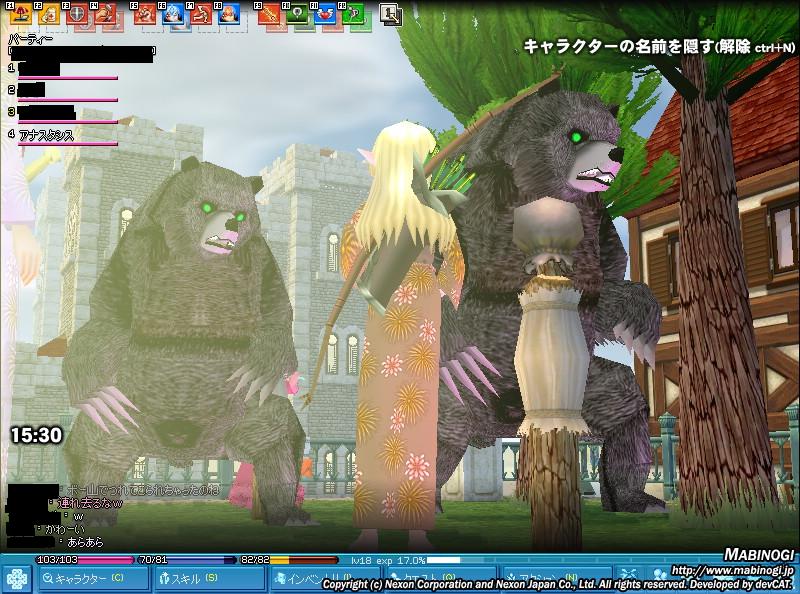Switch the hotkey bar set with the numbered icon

point(391,15)
